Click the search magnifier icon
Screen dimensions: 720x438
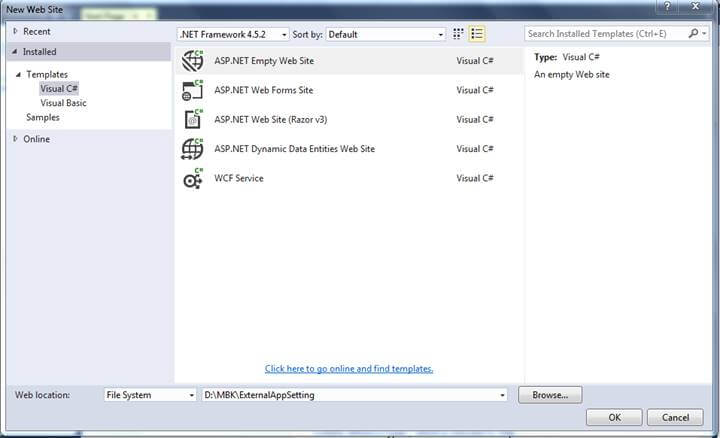click(x=693, y=34)
